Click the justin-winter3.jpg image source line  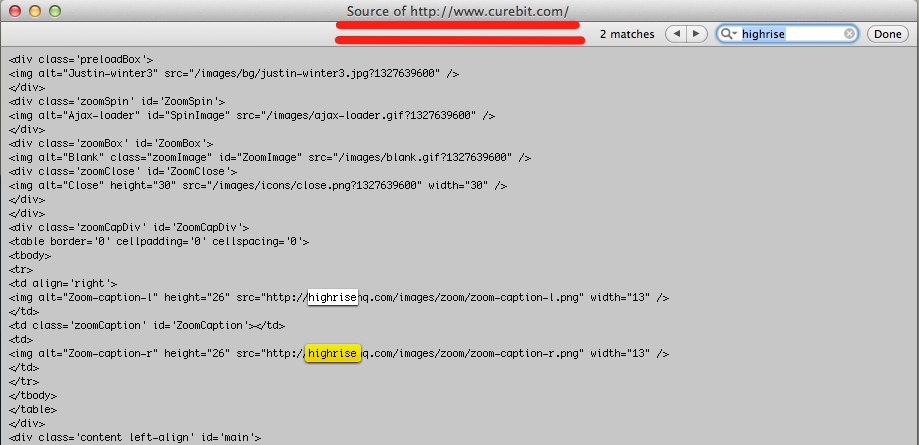(234, 73)
